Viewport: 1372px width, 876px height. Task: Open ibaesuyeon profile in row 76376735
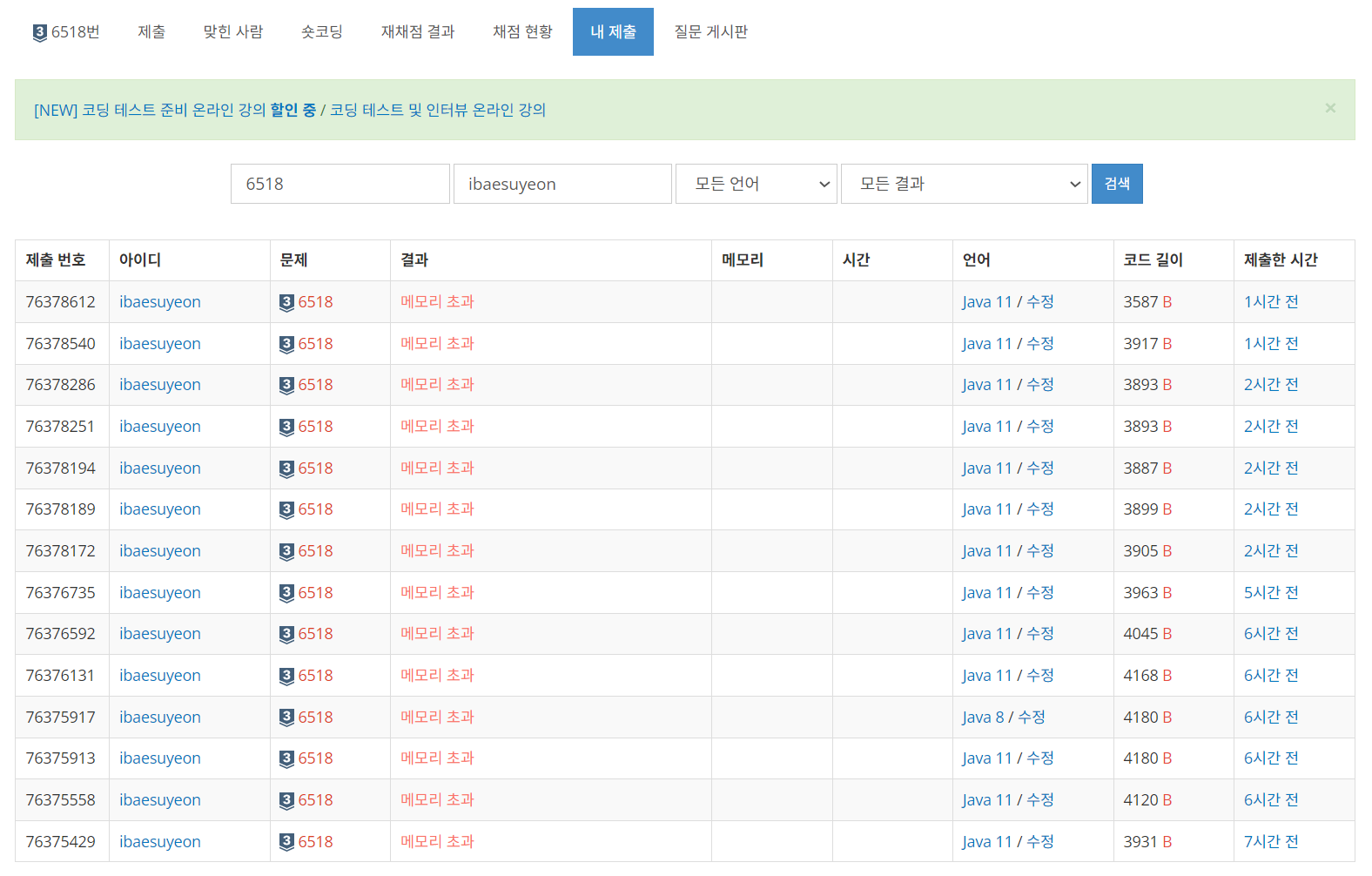[x=160, y=593]
